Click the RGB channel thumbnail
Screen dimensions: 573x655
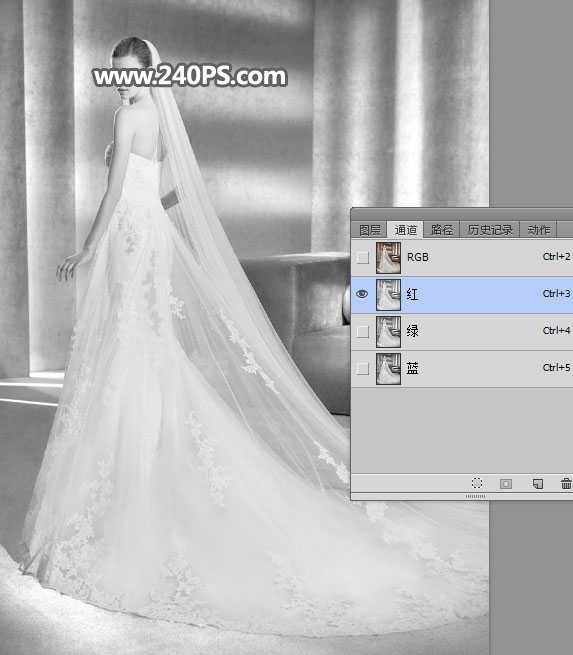coord(388,258)
